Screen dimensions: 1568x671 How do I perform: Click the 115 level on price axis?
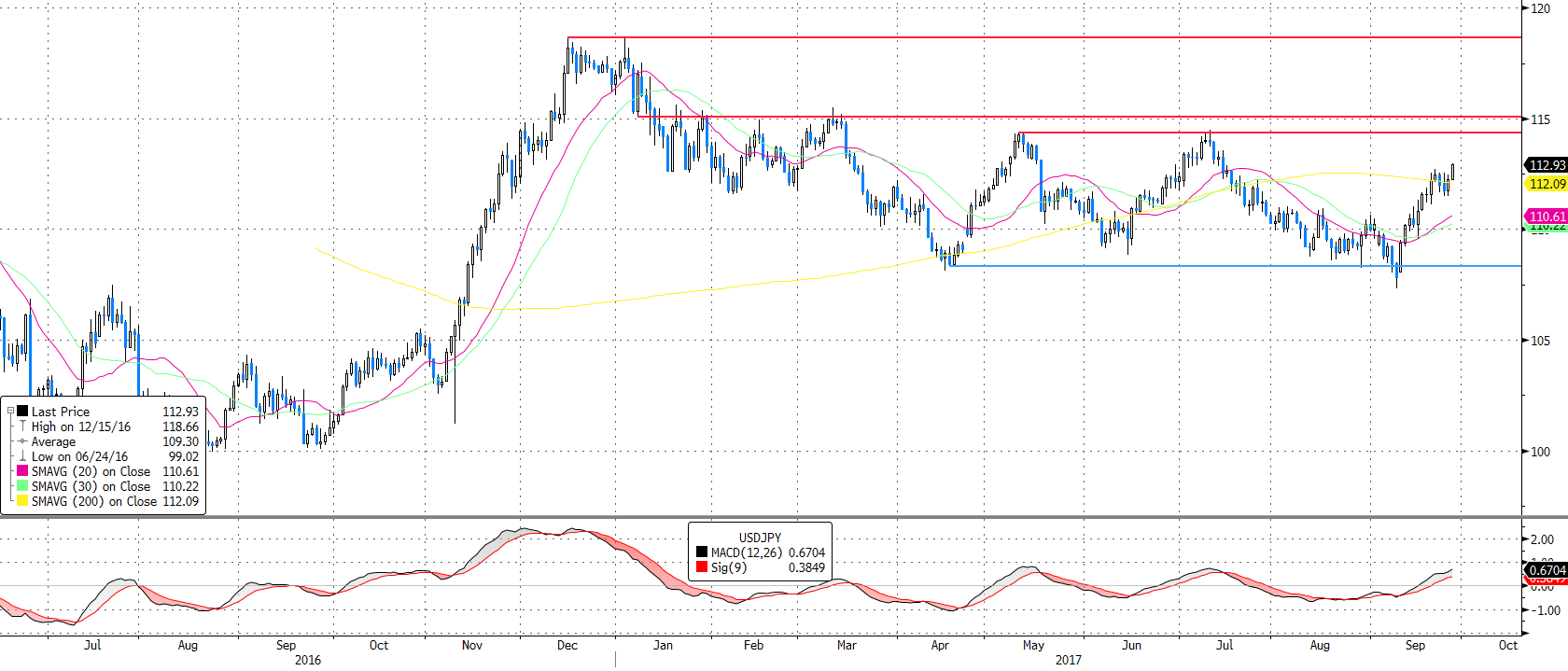[1540, 119]
